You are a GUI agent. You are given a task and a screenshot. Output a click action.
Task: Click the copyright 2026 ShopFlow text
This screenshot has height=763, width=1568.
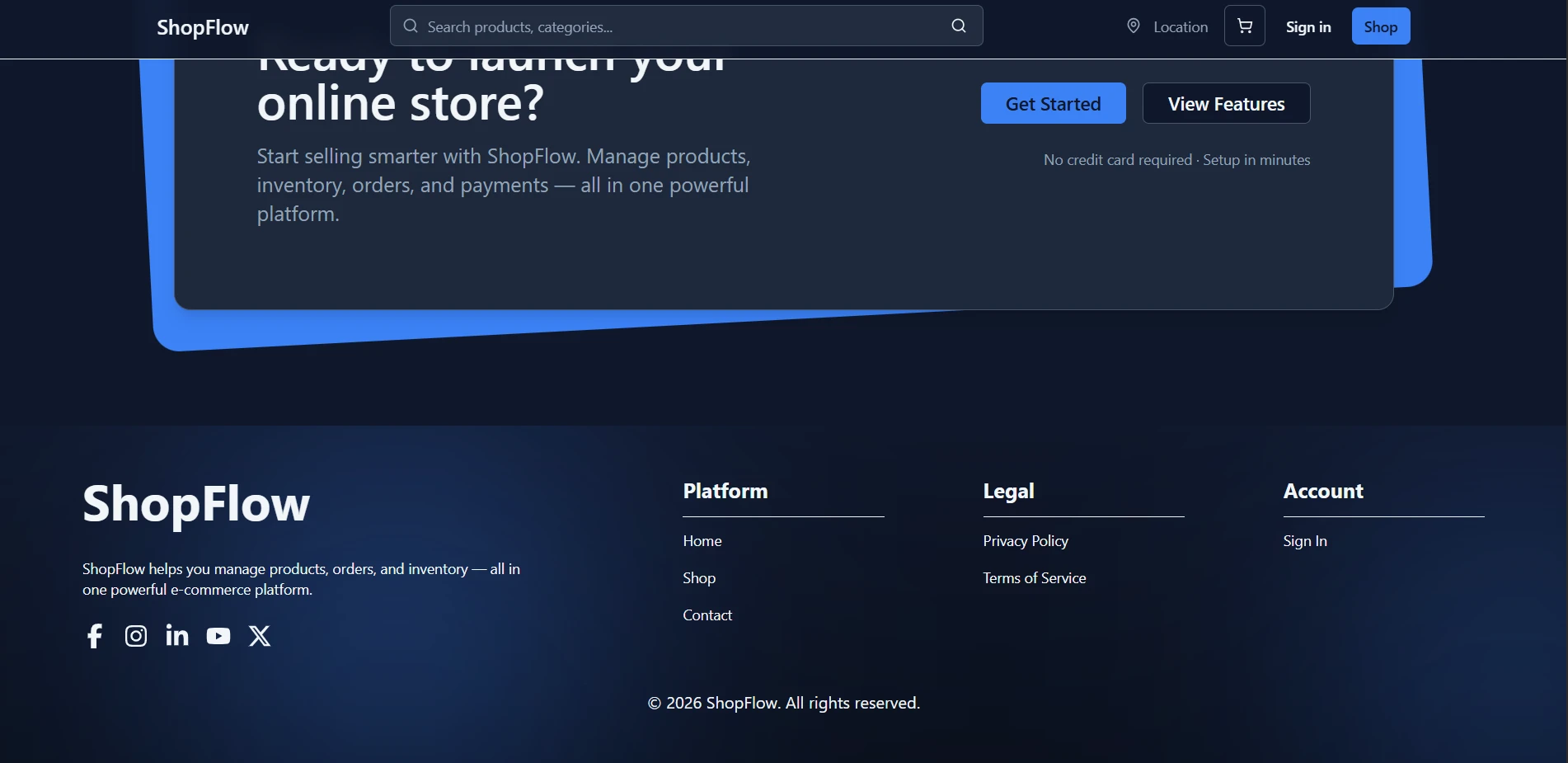(784, 703)
